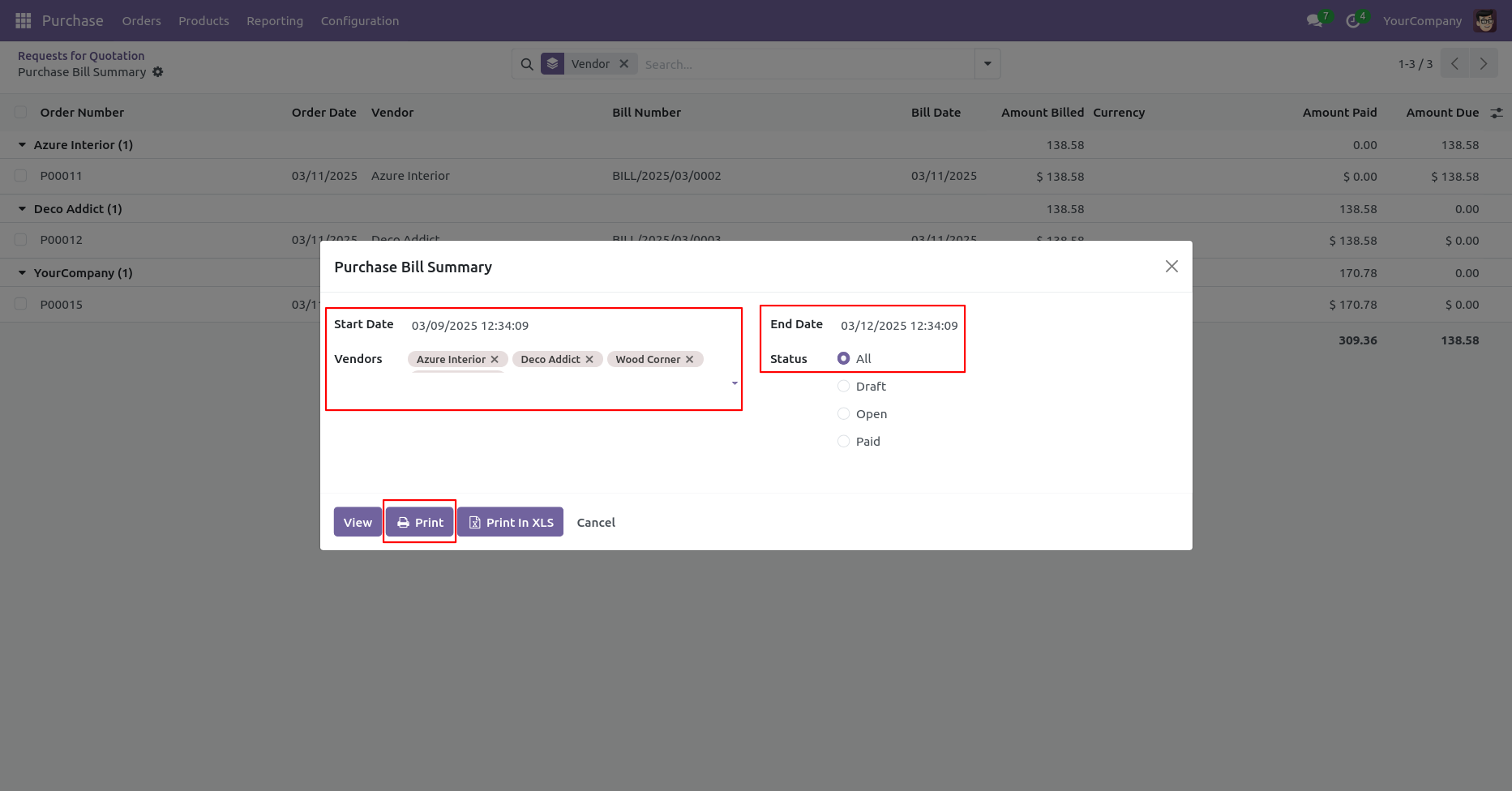
Task: Select the Open status radio button
Action: click(844, 414)
